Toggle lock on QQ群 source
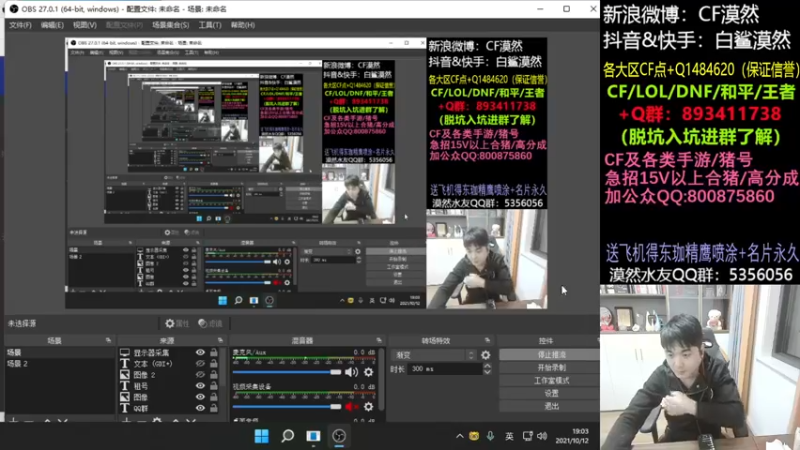 214,408
